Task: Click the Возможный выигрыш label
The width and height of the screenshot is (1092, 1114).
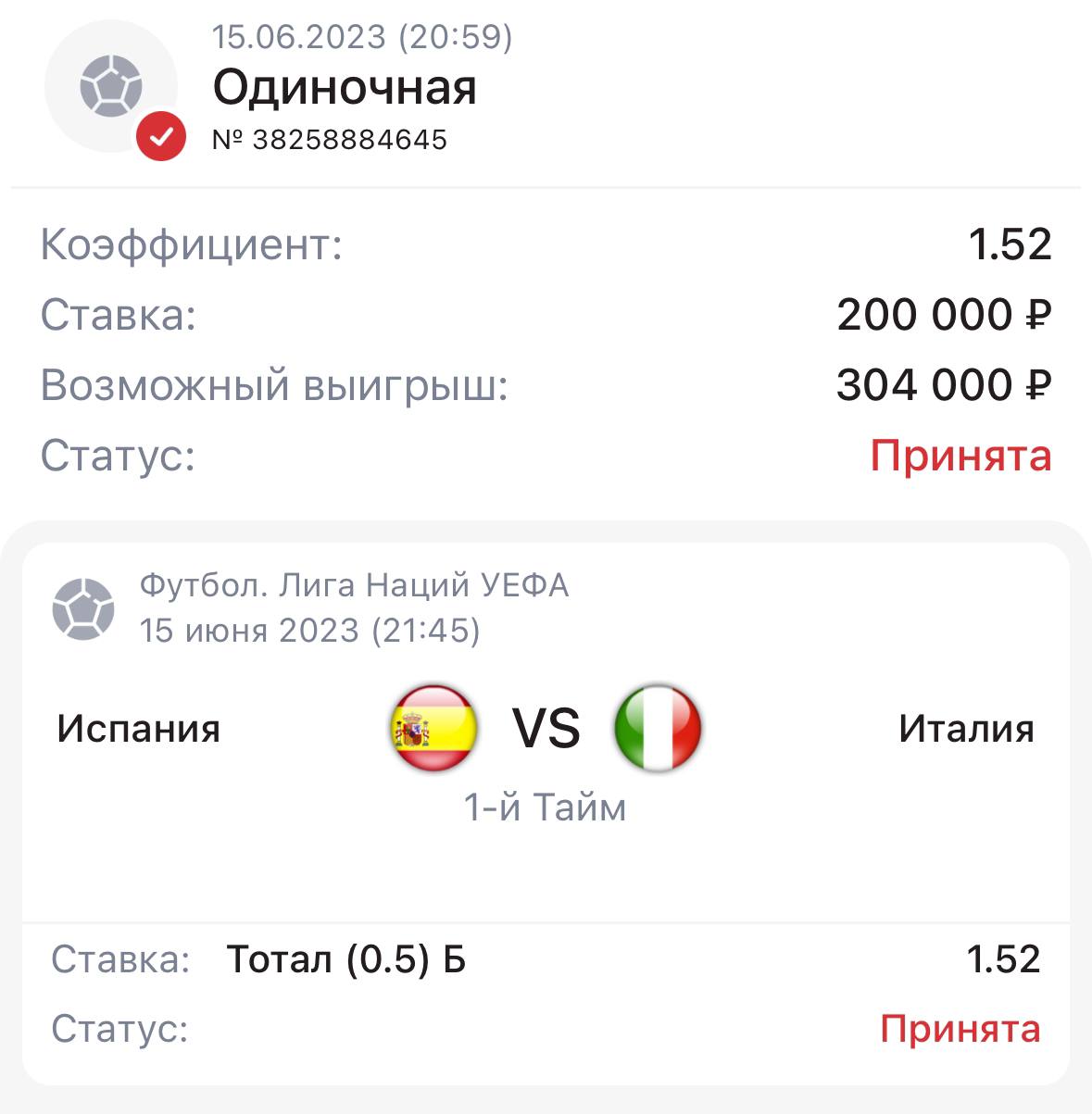Action: pos(275,385)
